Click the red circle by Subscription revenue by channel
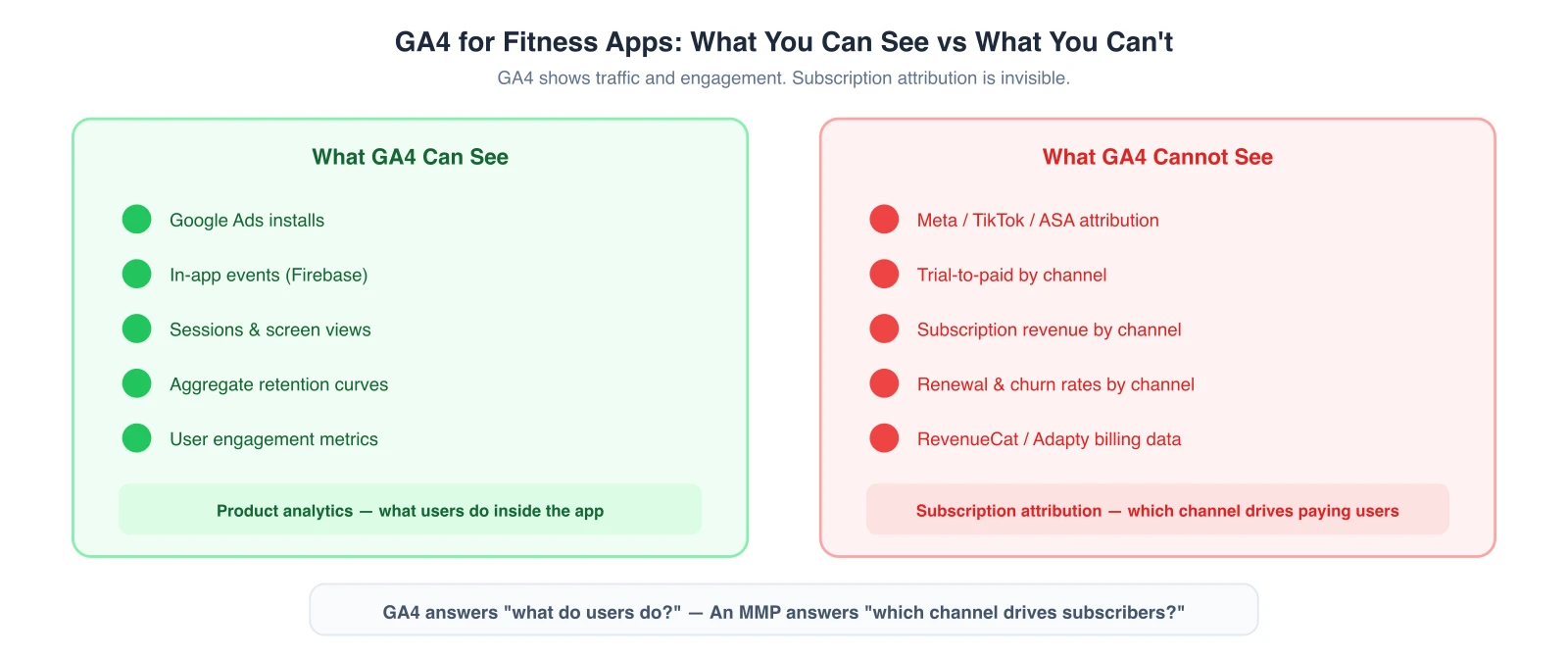 point(884,329)
